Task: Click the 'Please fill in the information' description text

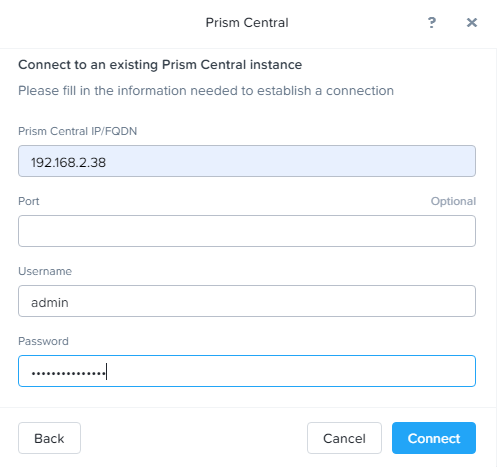Action: point(206,91)
